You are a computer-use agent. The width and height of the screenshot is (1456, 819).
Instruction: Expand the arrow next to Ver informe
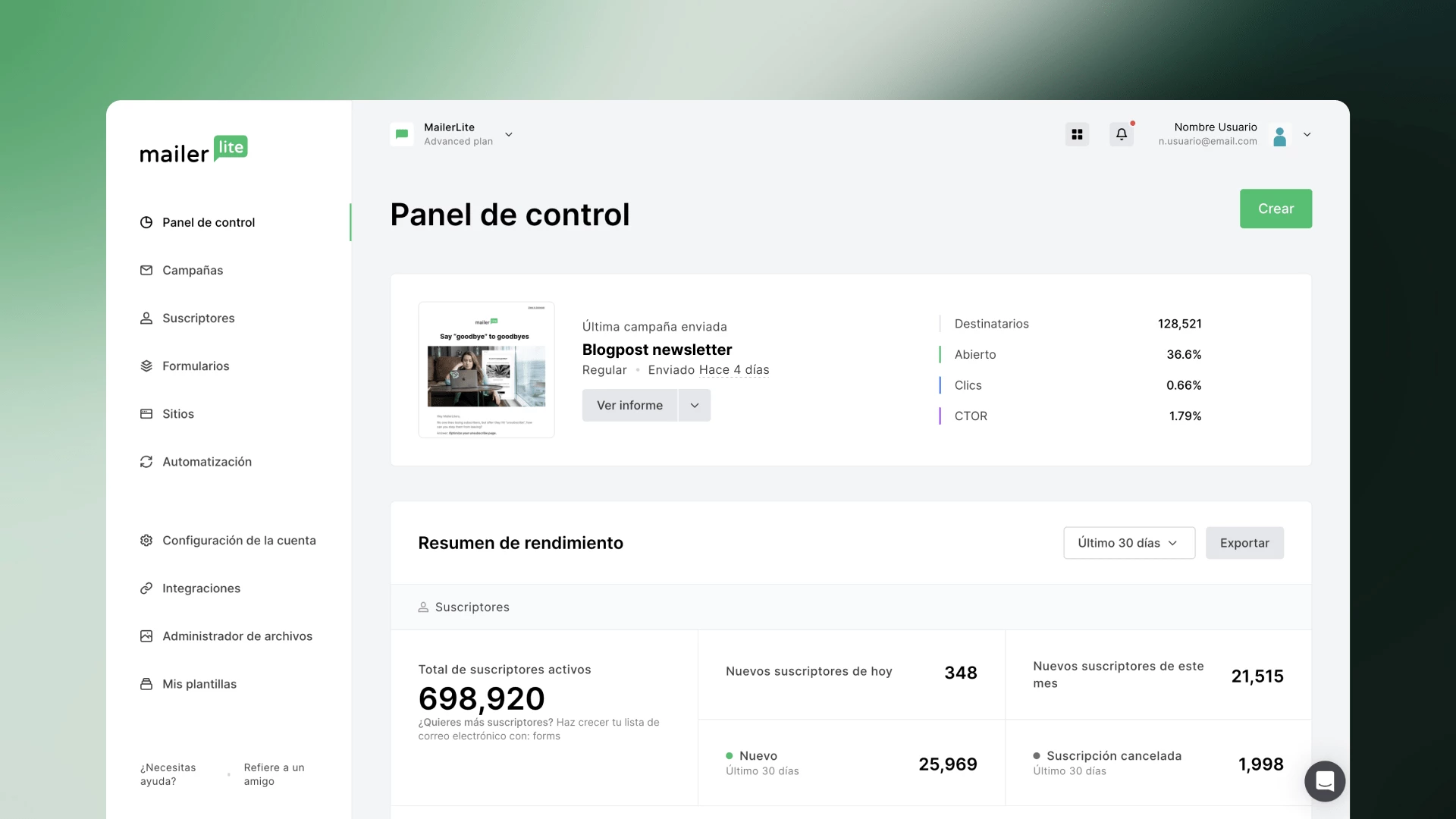pos(694,406)
